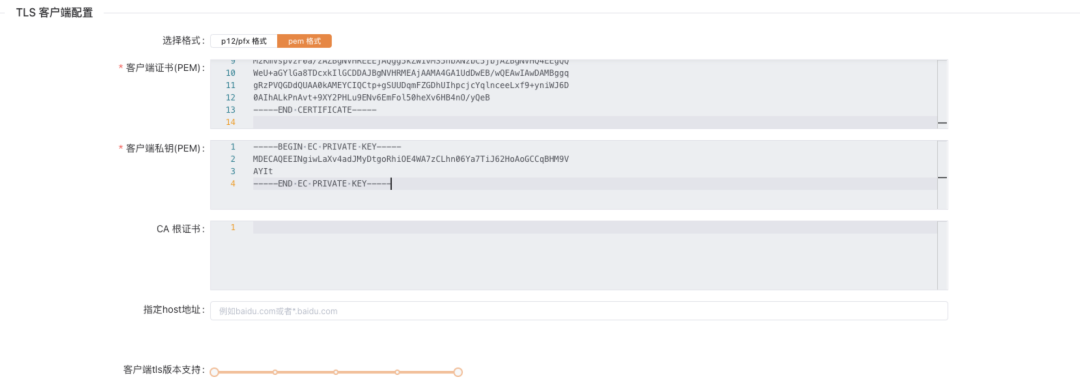Screen dimensions: 1080x390
Task: Click line number 13 in certificate editor gutter
Action: click(x=231, y=110)
